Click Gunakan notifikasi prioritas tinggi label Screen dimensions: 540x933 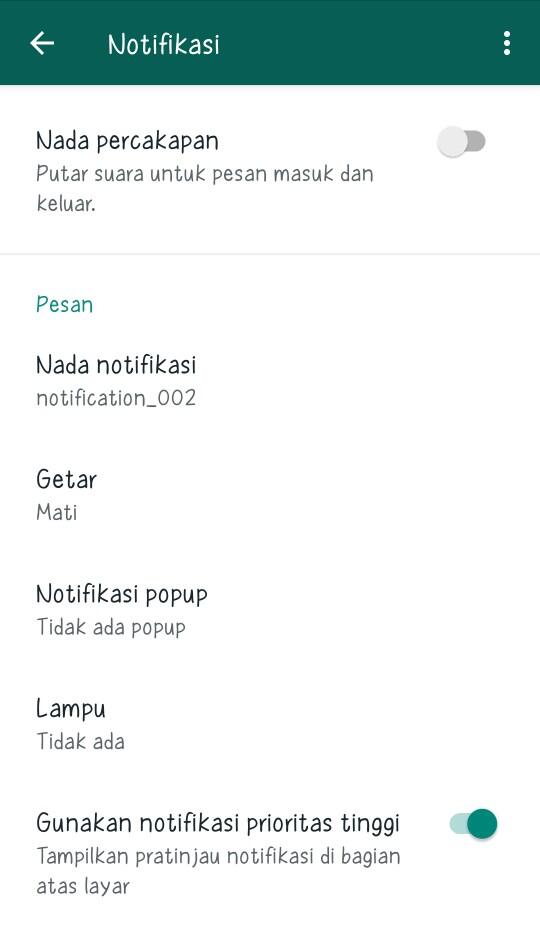[218, 823]
